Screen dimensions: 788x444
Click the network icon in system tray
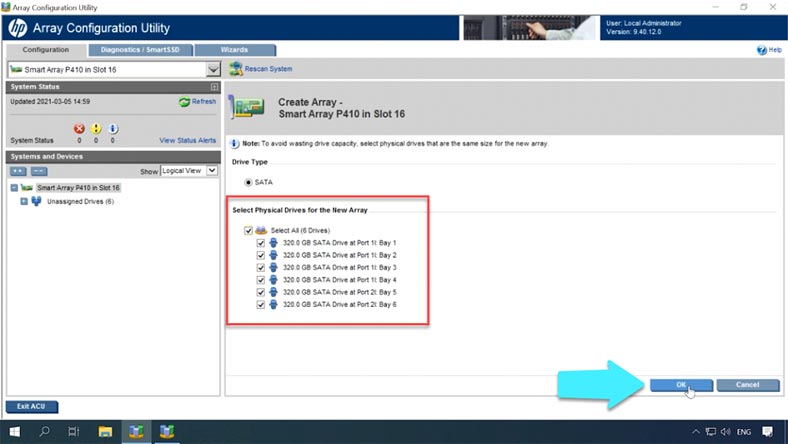point(711,432)
